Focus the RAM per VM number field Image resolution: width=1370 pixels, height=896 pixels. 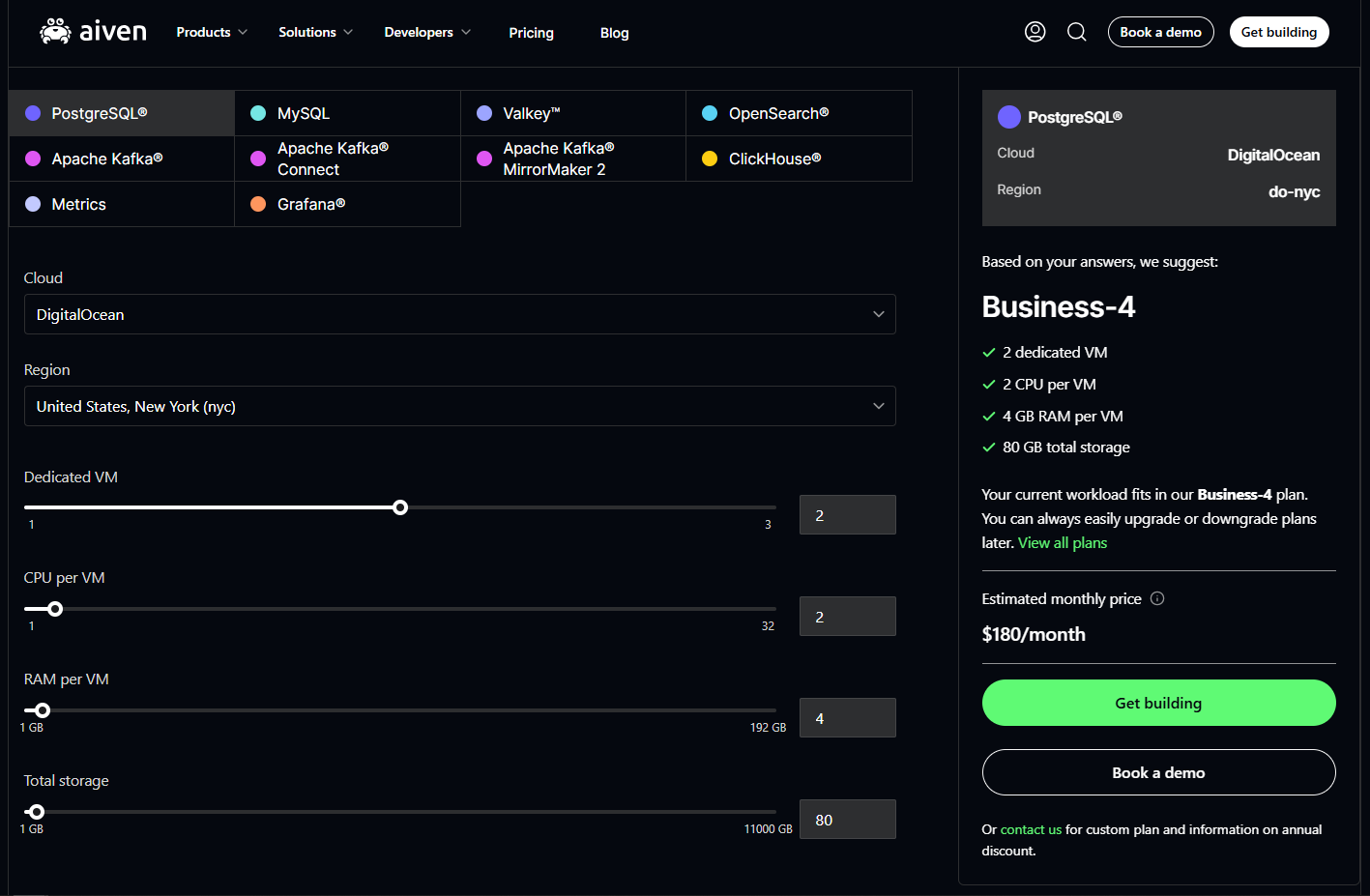pyautogui.click(x=848, y=718)
